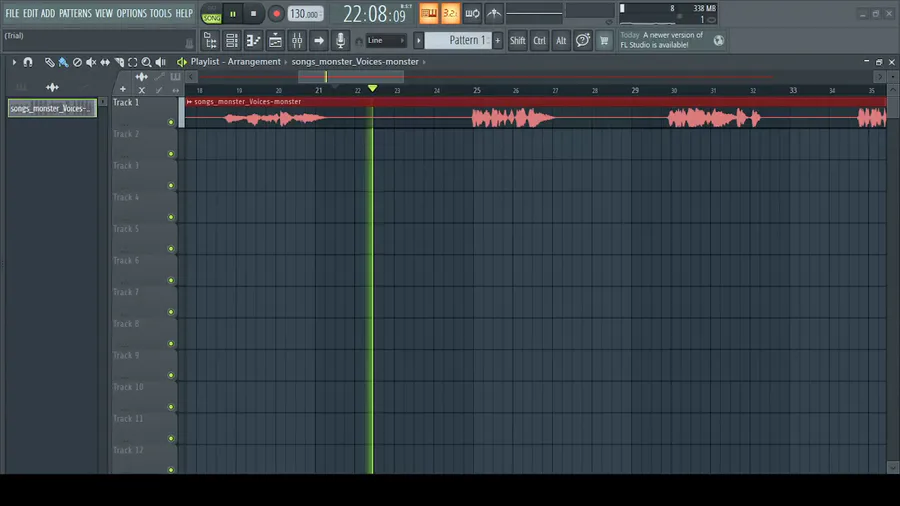Add new pattern with plus button
The width and height of the screenshot is (900, 506).
point(498,41)
